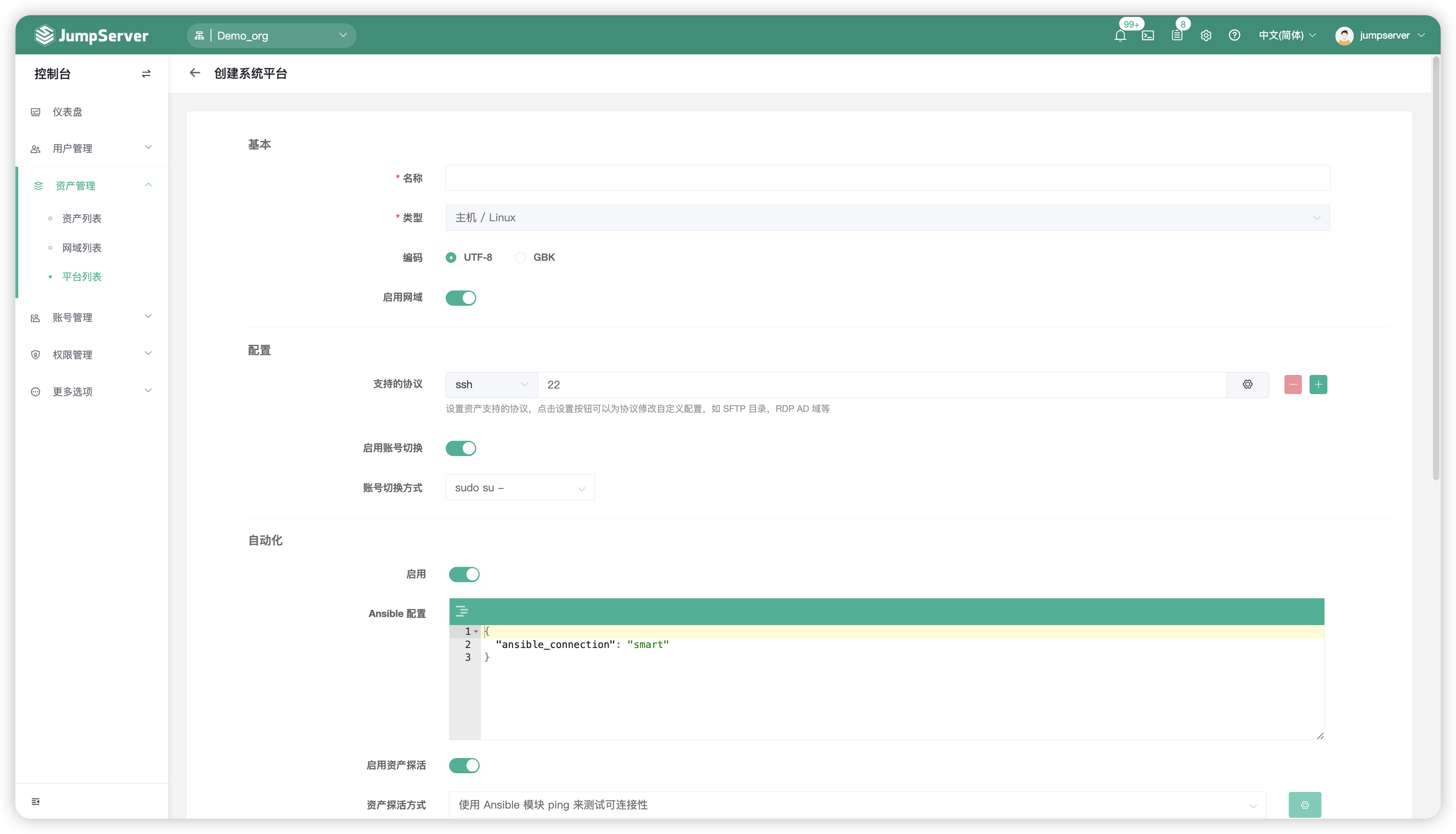Image resolution: width=1456 pixels, height=834 pixels.
Task: Expand 权限管理 menu
Action: pyautogui.click(x=92, y=355)
